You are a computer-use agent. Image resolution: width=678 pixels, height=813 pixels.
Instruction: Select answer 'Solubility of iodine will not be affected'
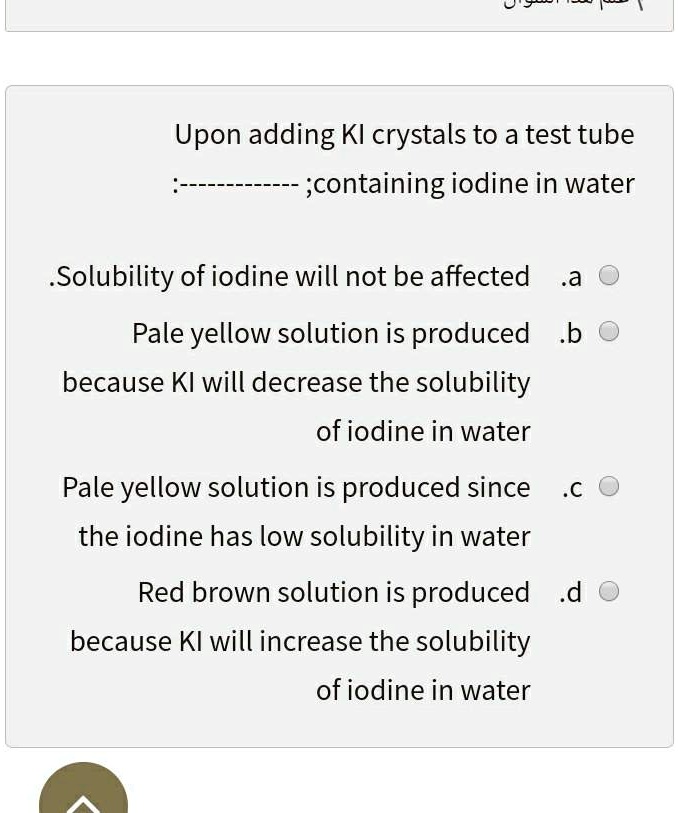(290, 276)
